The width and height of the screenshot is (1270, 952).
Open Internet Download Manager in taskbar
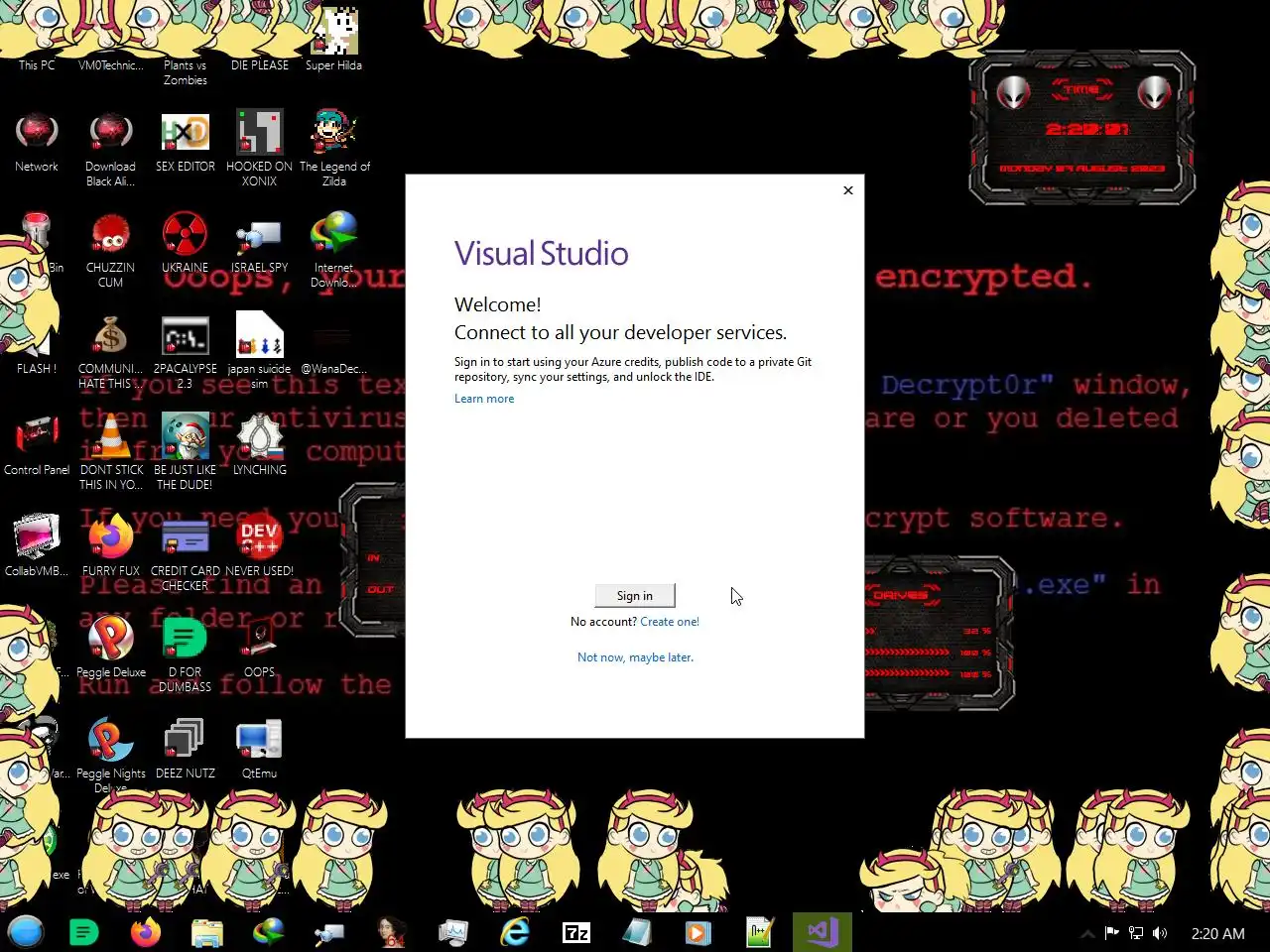(269, 932)
